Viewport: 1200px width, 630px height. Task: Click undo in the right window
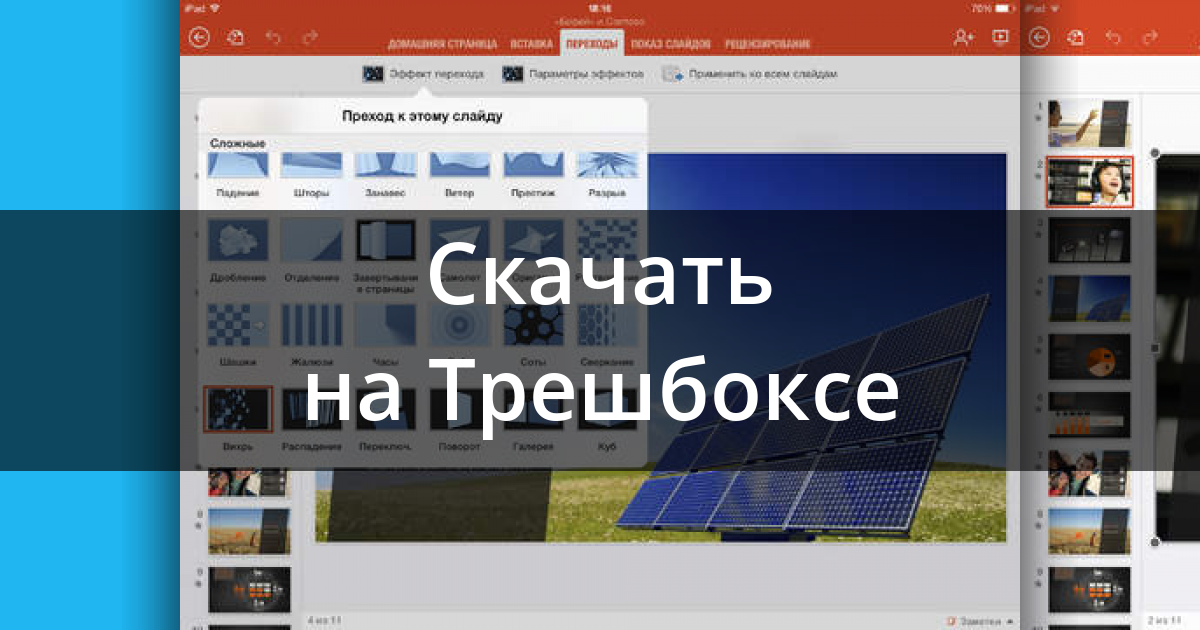tap(1115, 37)
